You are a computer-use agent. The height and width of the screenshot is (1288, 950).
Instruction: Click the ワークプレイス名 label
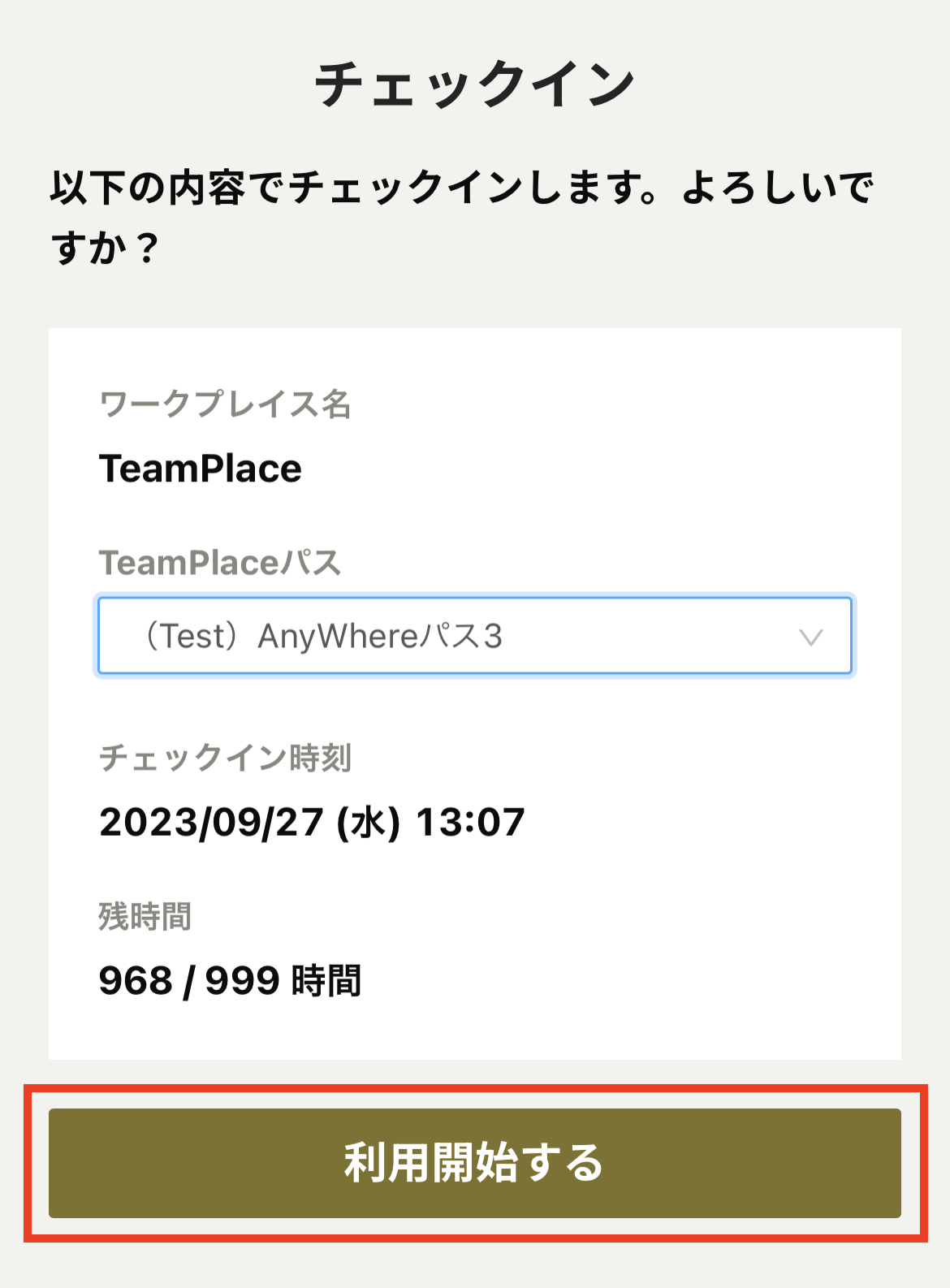coord(225,404)
